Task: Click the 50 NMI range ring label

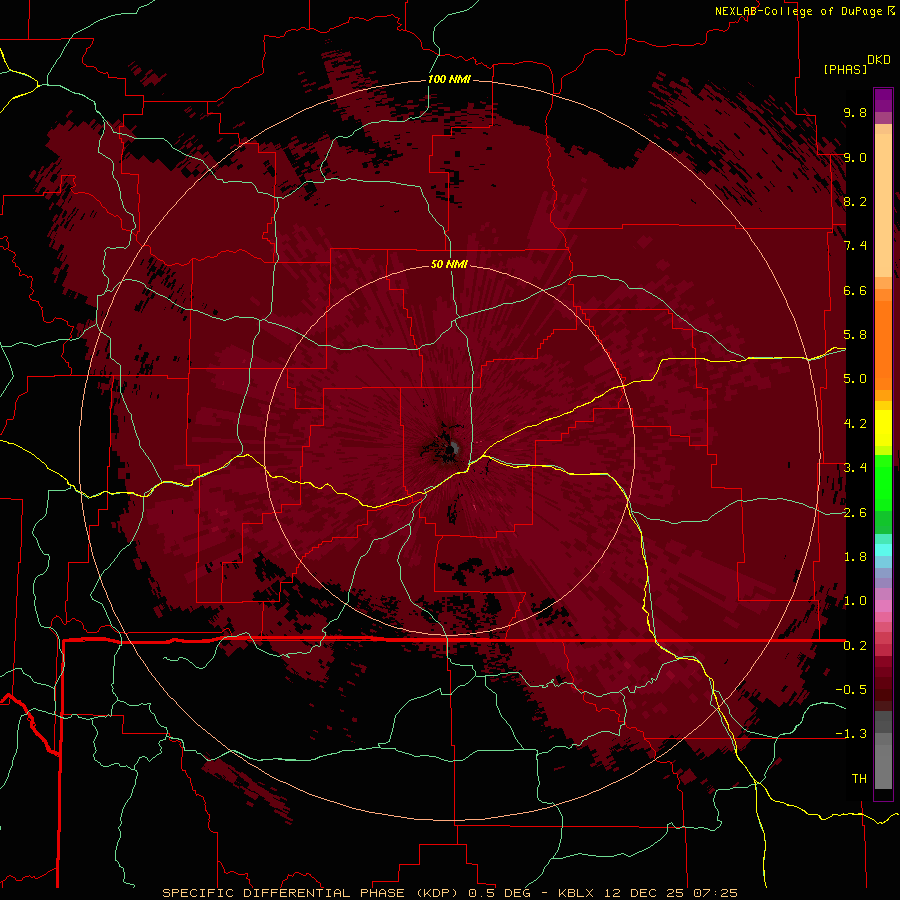Action: pos(449,265)
